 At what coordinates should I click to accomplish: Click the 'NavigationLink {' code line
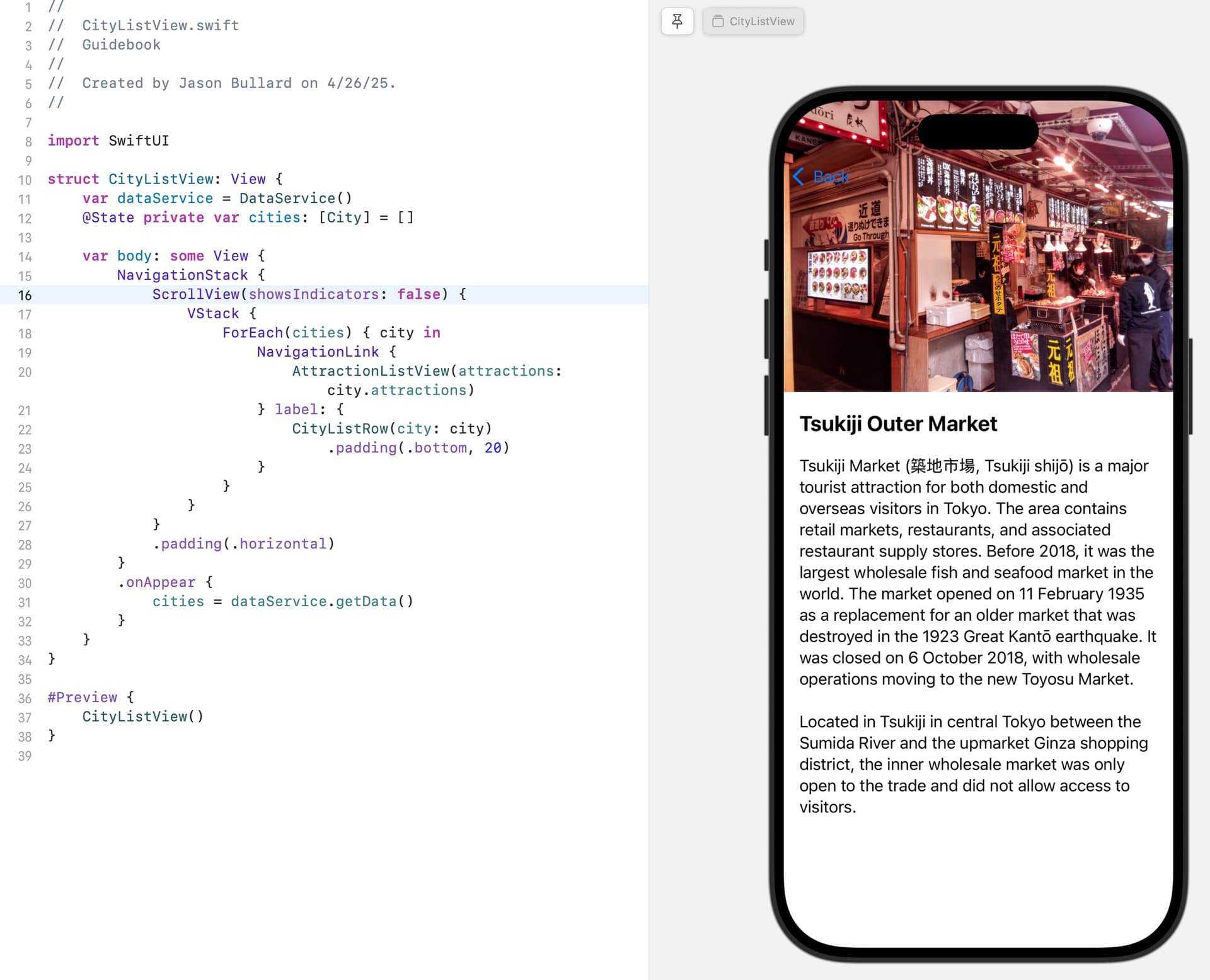(x=326, y=352)
